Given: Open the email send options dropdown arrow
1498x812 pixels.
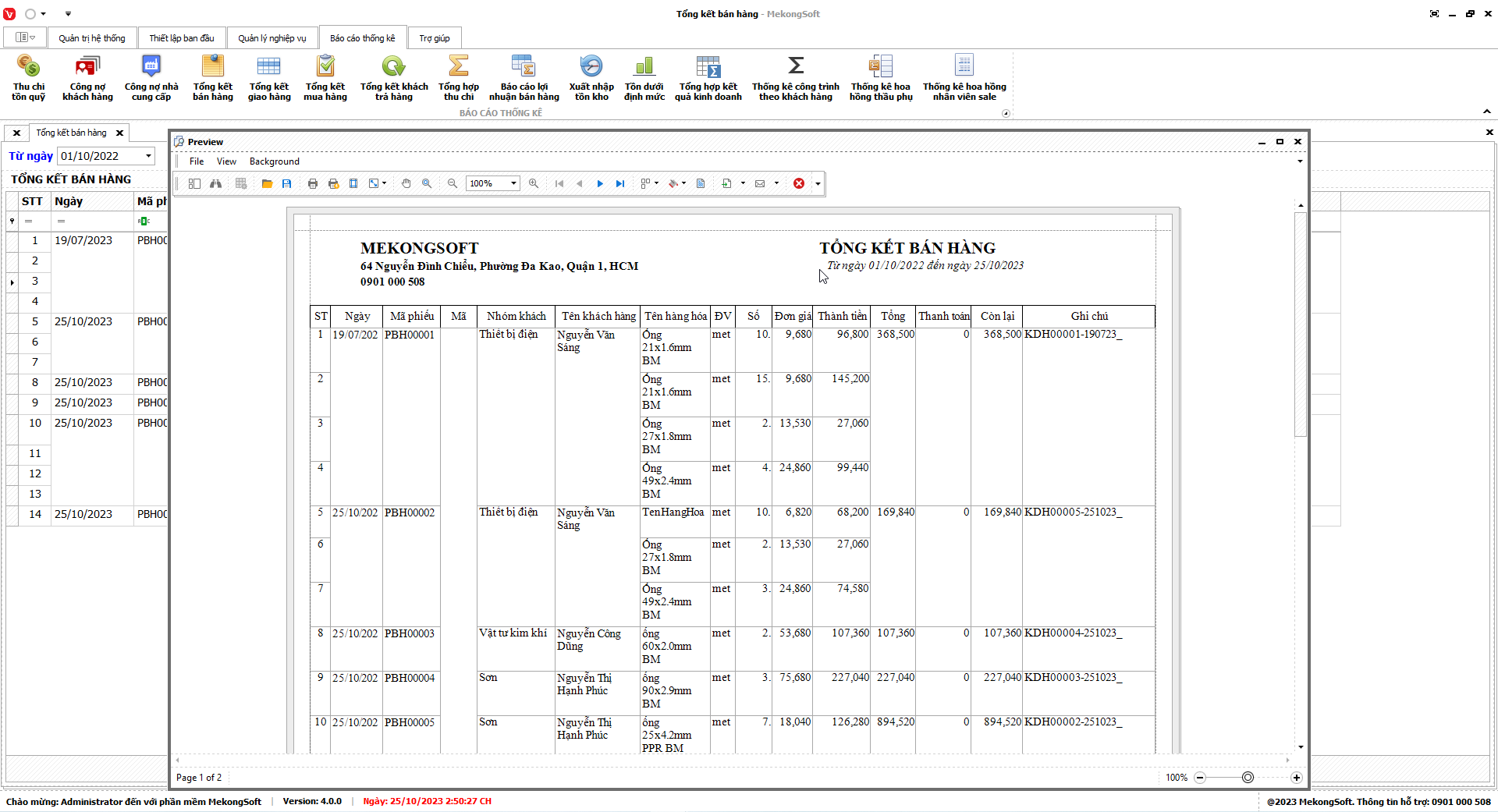Looking at the screenshot, I should point(776,184).
